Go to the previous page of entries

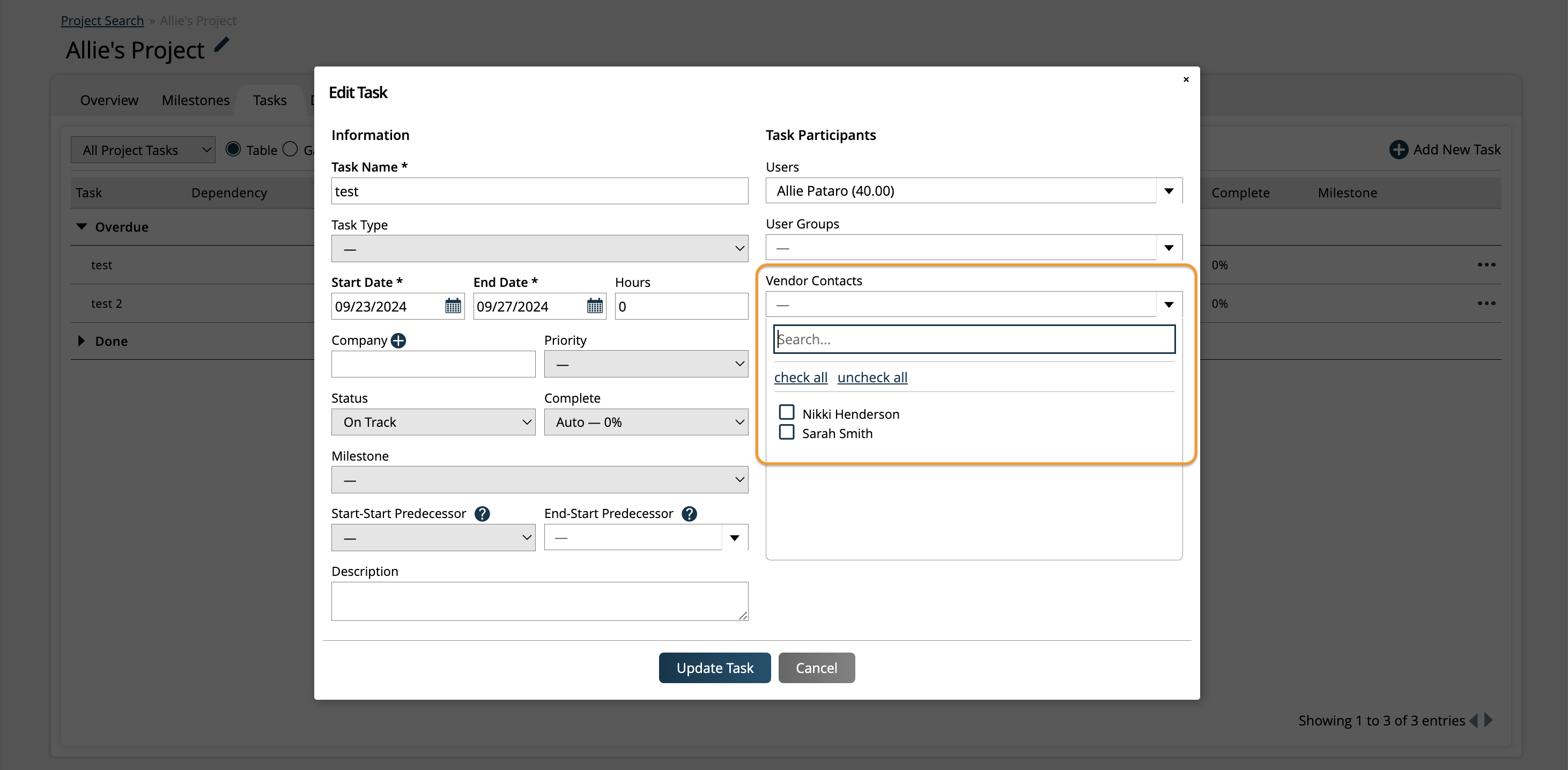point(1474,721)
